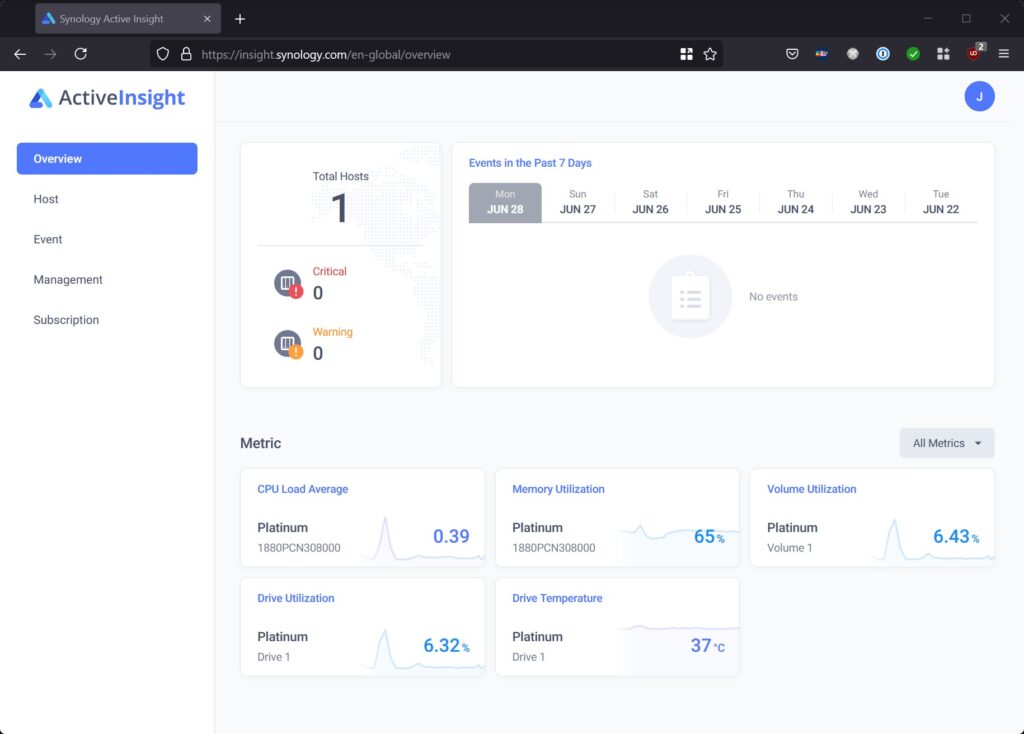Open the 1Password extension icon
This screenshot has height=734, width=1024.
882,54
